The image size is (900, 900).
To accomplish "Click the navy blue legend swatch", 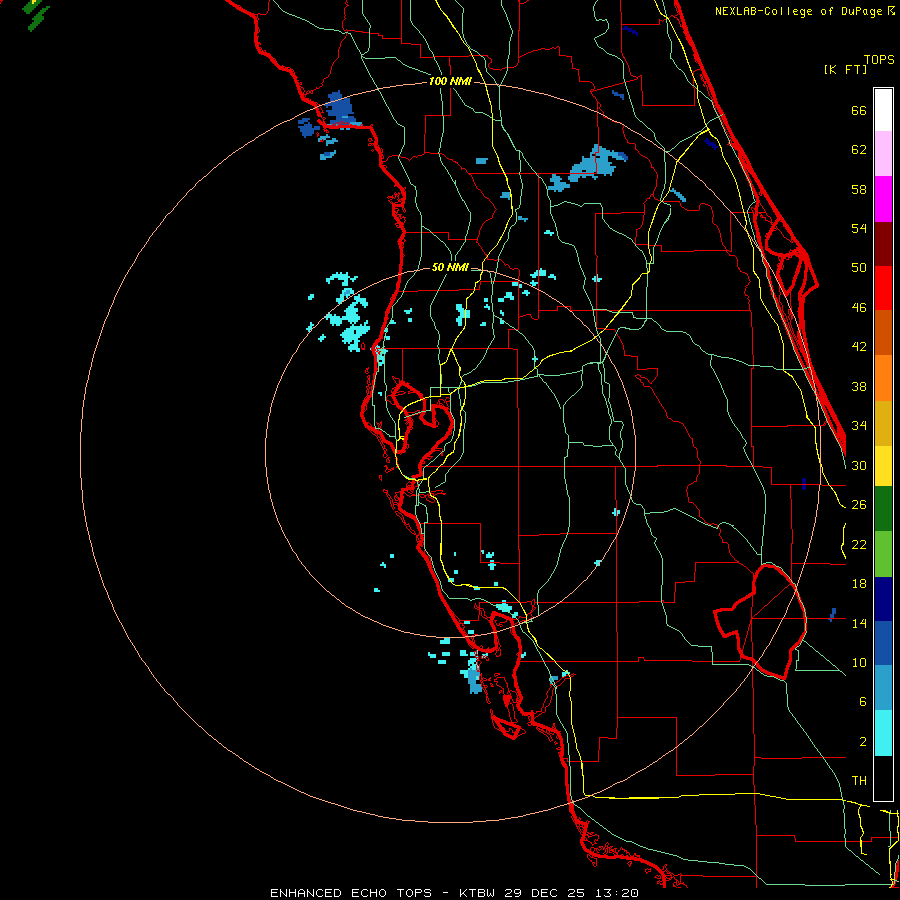I will (x=883, y=599).
